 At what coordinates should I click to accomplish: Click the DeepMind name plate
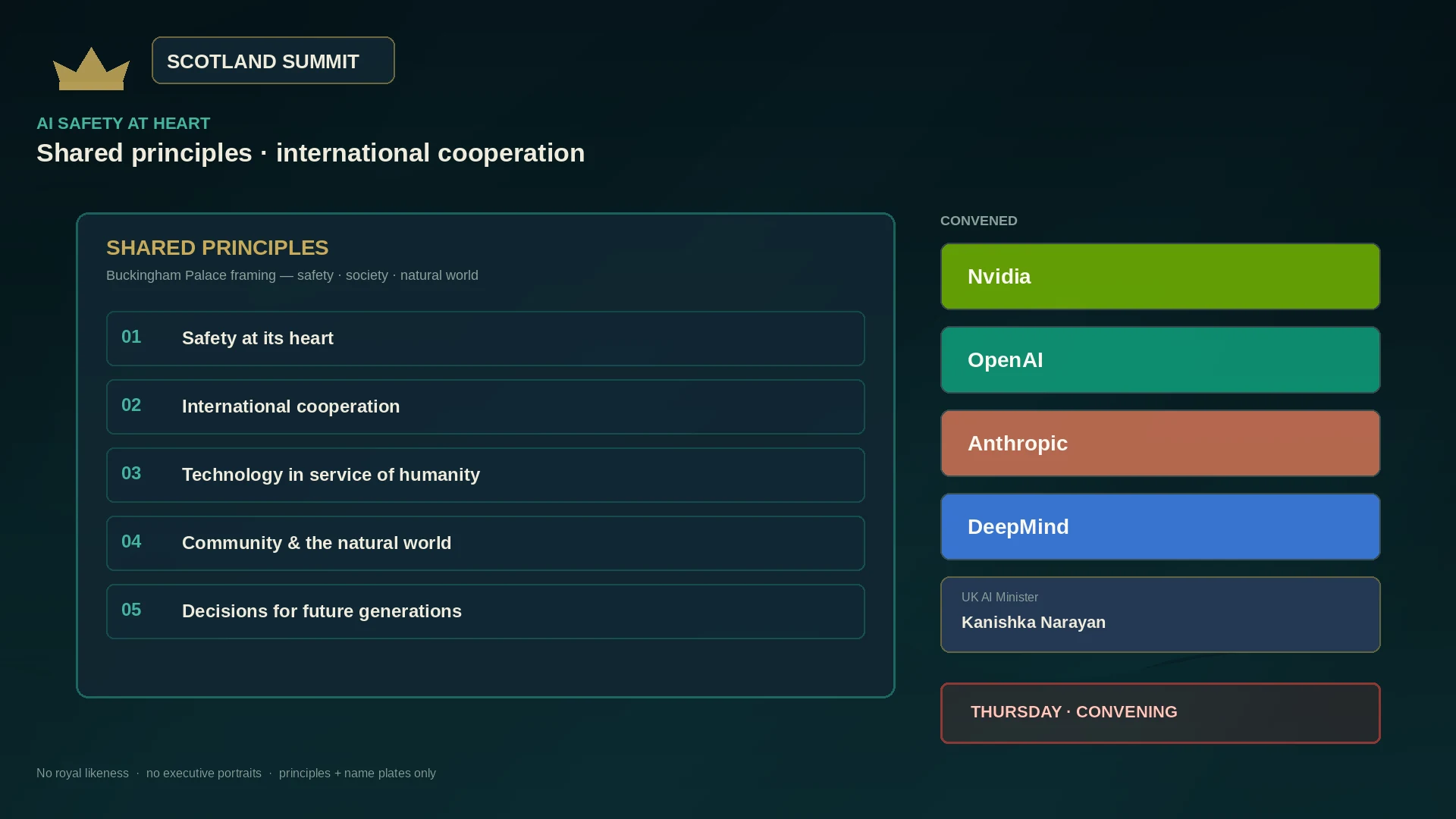tap(1160, 526)
